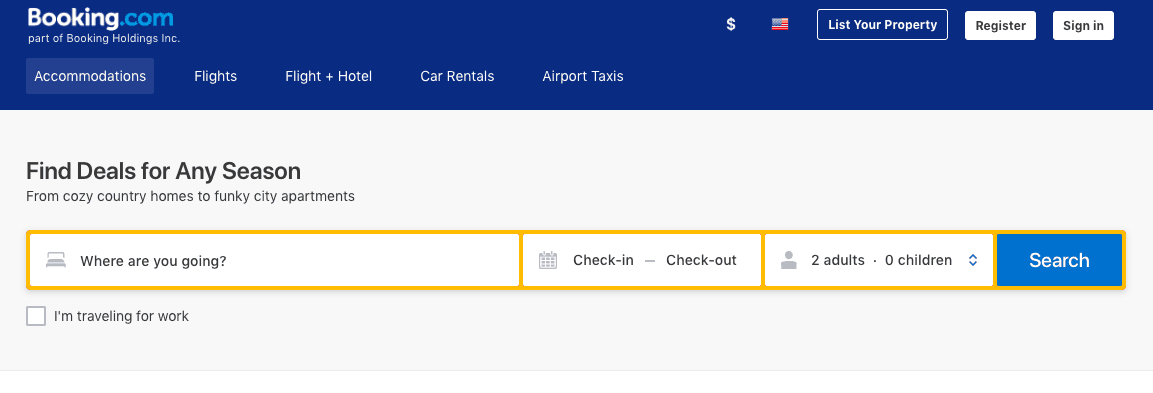Click the List Your Property button

(882, 24)
